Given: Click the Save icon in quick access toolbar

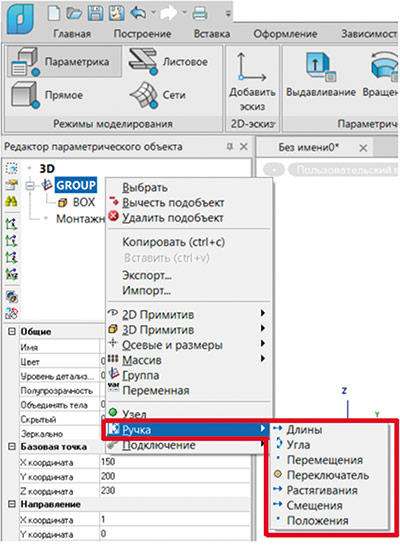Looking at the screenshot, I should (95, 14).
